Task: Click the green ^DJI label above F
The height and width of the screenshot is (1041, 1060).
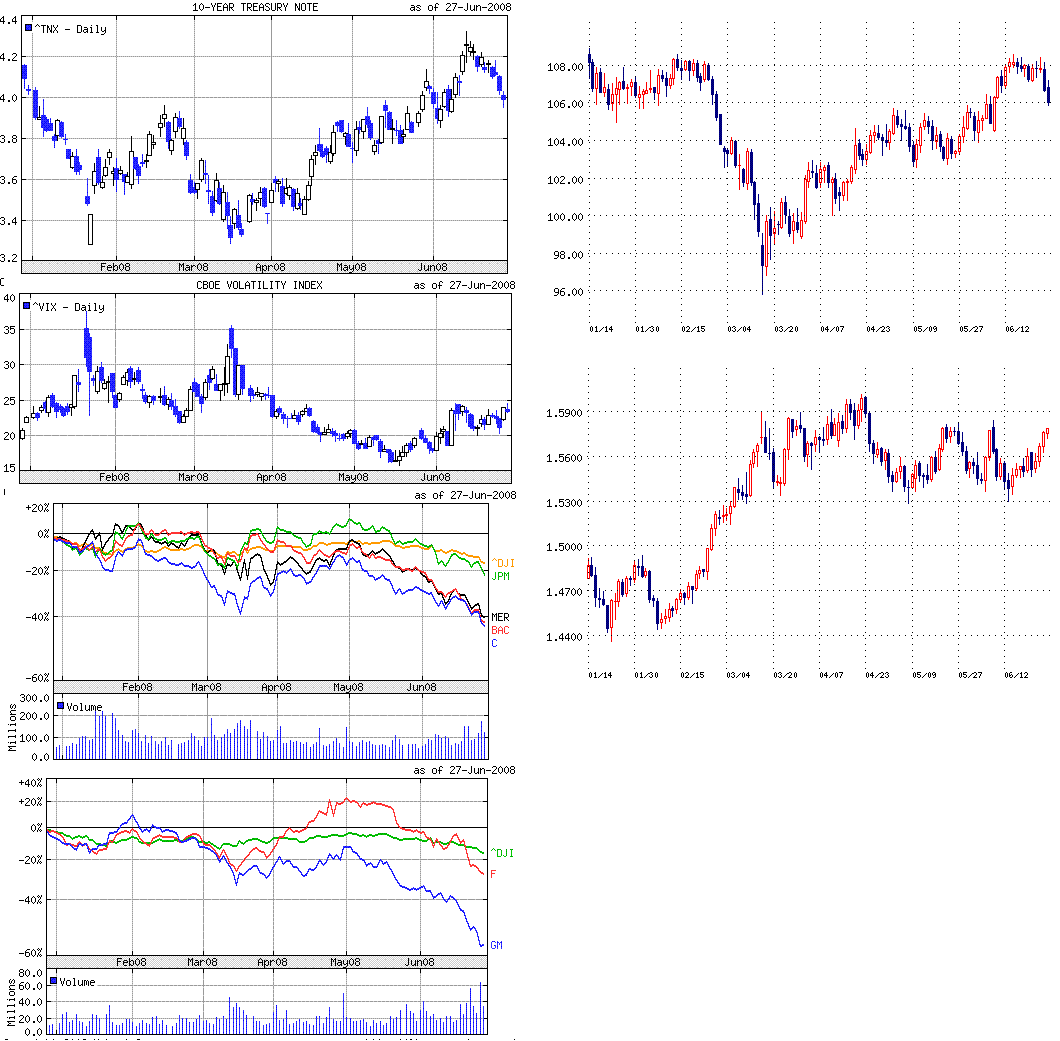Action: pyautogui.click(x=503, y=853)
